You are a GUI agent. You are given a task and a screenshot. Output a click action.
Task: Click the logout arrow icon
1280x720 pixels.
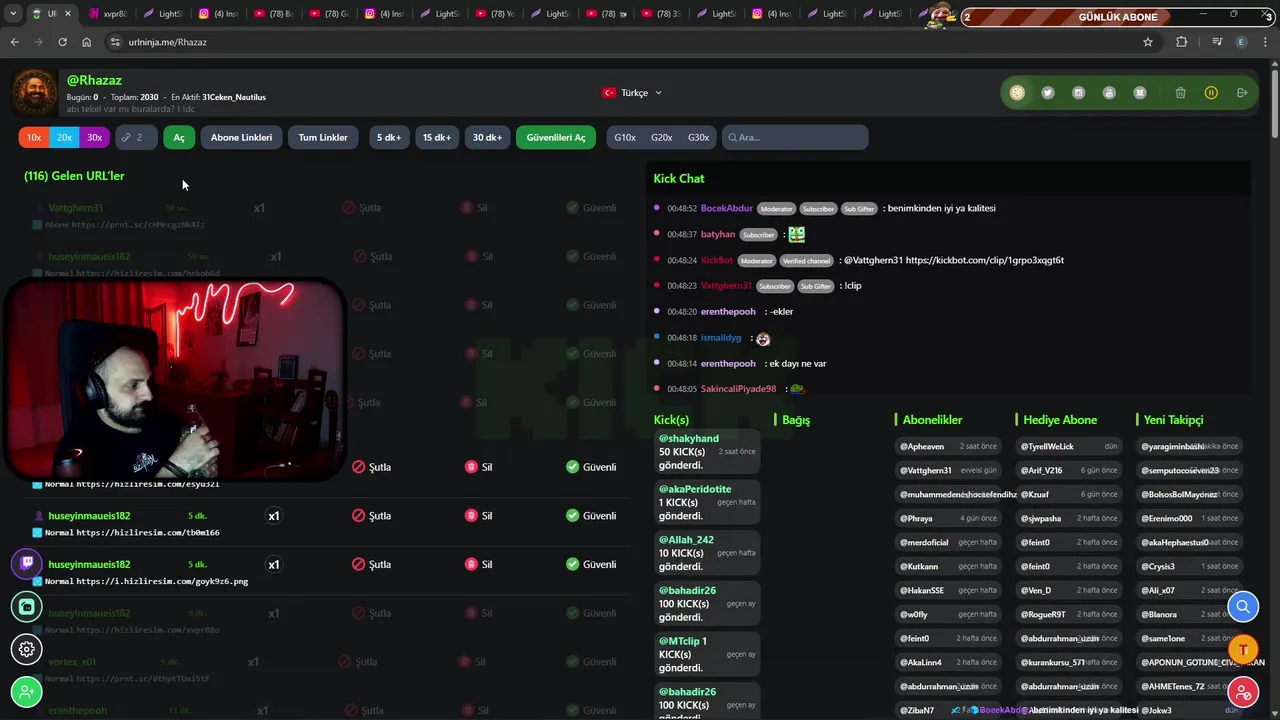(1242, 93)
